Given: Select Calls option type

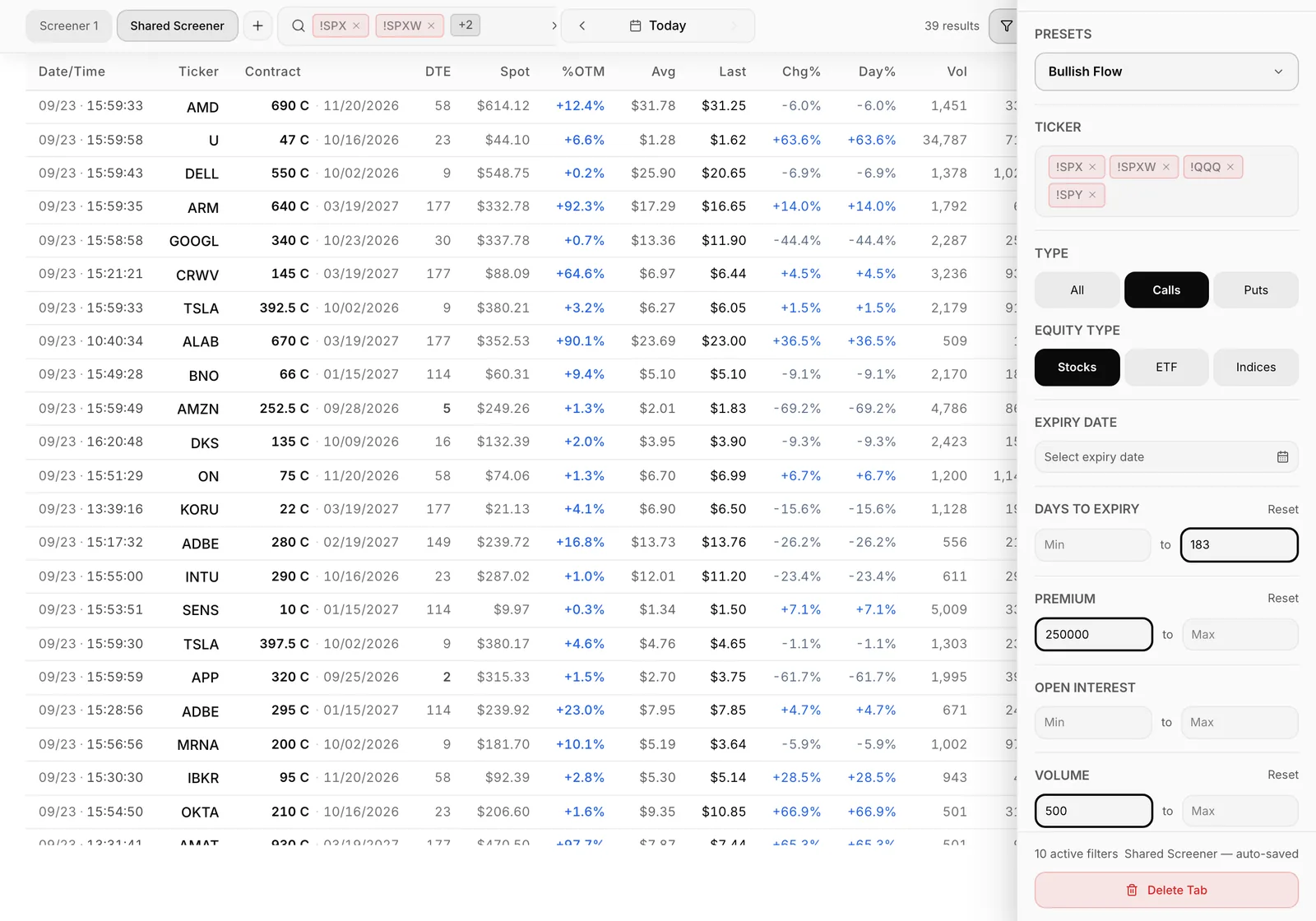Looking at the screenshot, I should click(1166, 290).
